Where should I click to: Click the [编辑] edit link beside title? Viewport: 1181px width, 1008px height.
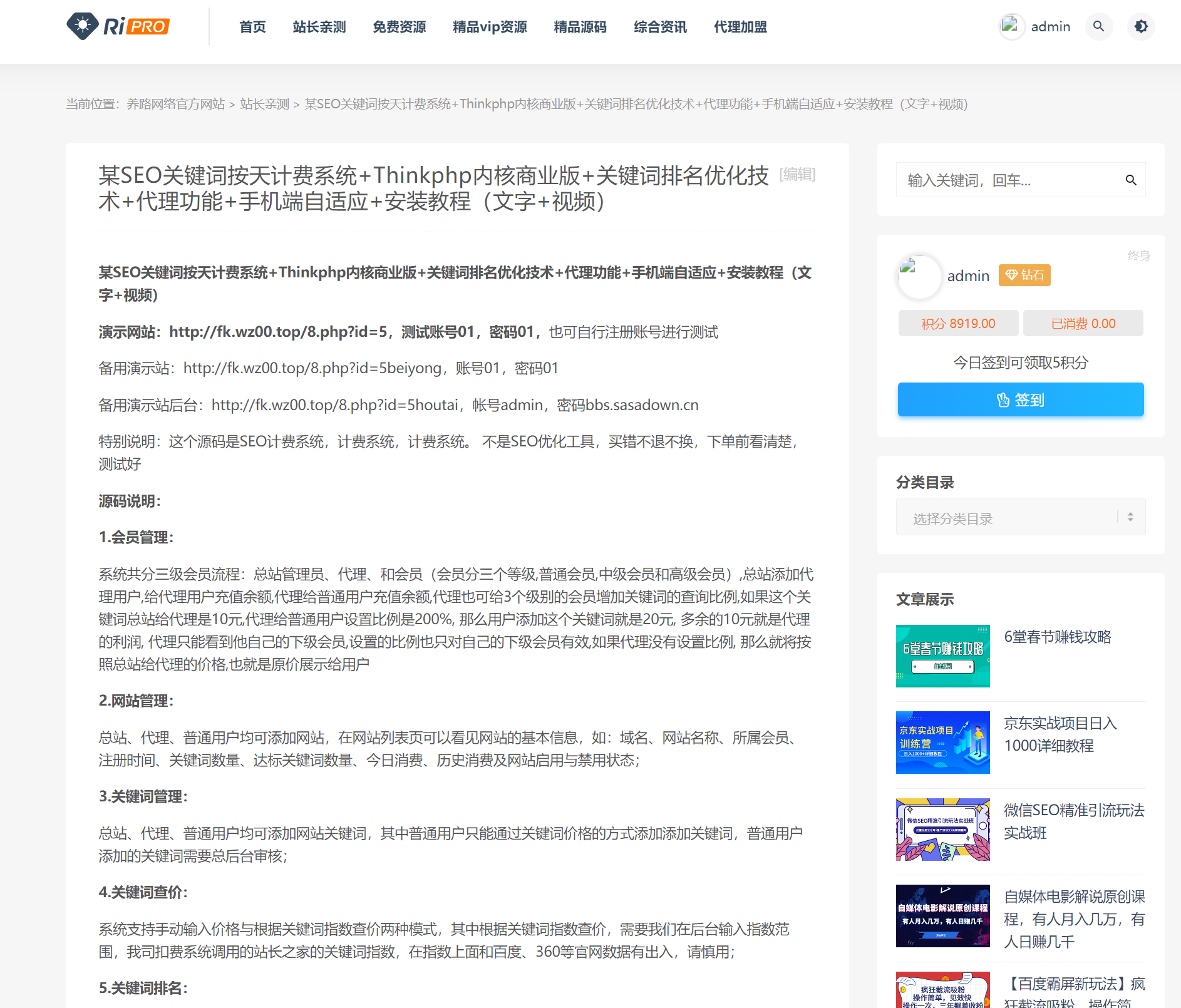click(x=797, y=174)
